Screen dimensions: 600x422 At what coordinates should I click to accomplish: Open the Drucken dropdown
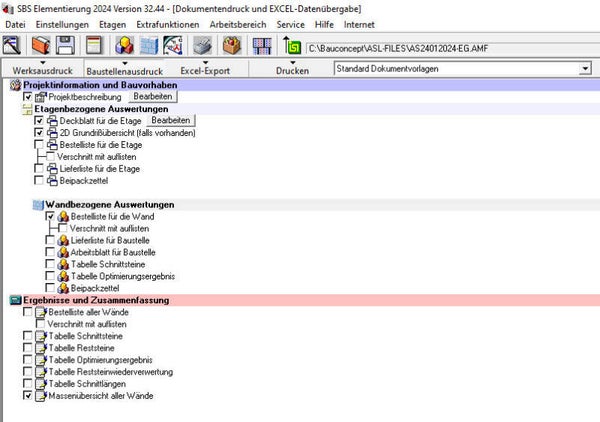point(292,68)
